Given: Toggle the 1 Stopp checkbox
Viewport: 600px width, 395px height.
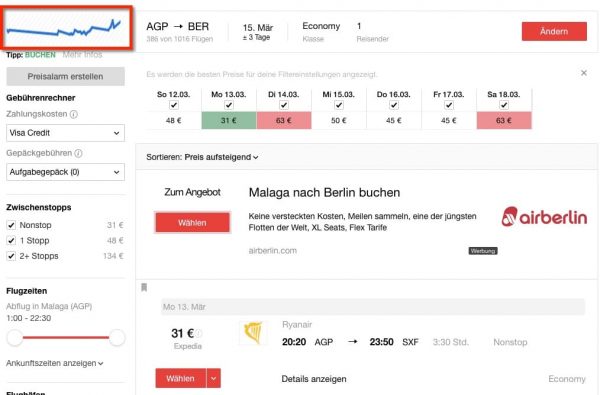Looking at the screenshot, I should 11,240.
